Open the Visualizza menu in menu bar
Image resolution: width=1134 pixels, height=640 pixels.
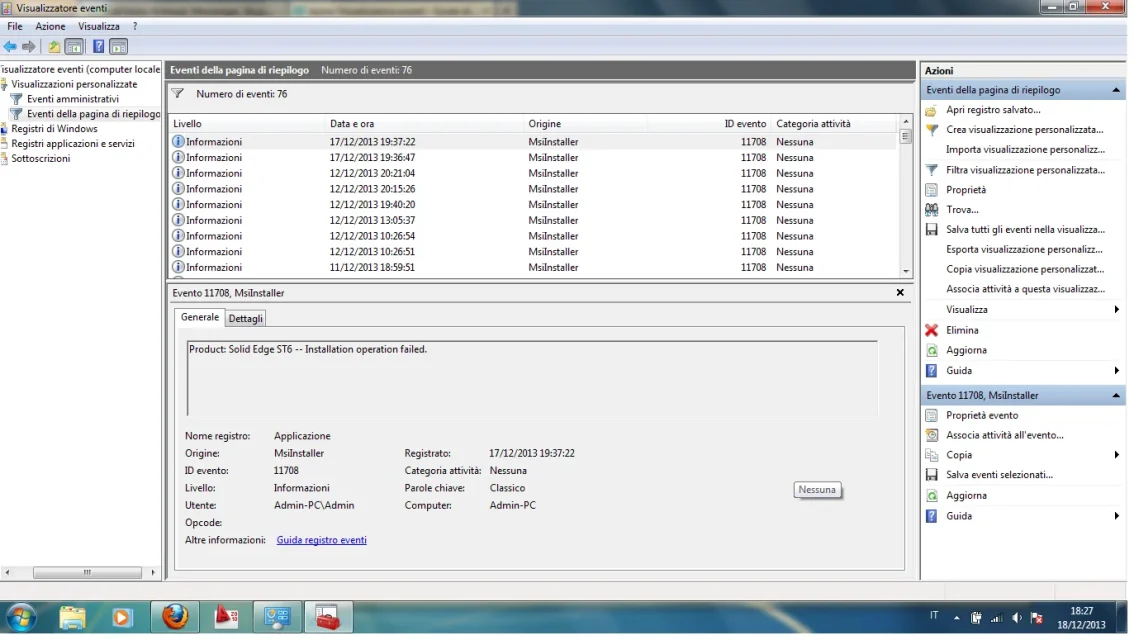(99, 27)
